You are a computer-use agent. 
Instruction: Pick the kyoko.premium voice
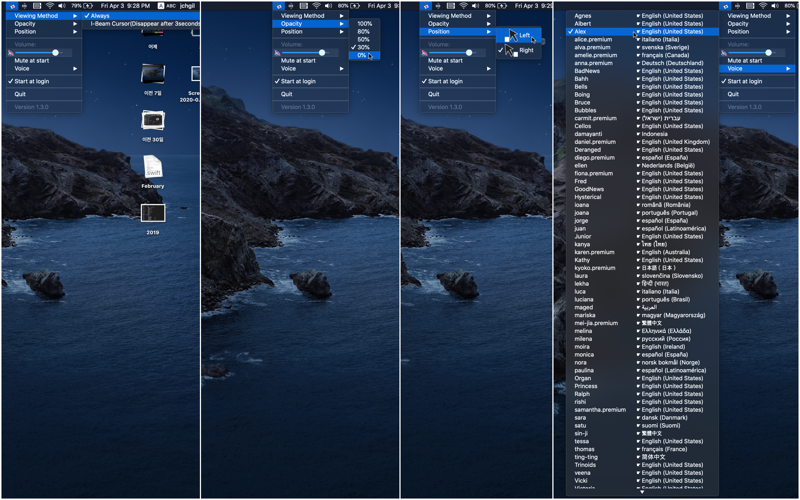(642, 268)
